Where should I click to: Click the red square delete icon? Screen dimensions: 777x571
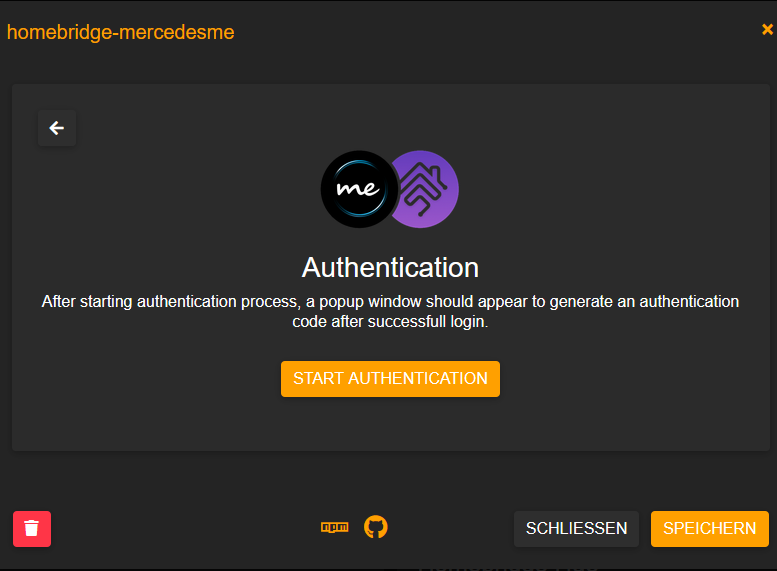[x=32, y=528]
